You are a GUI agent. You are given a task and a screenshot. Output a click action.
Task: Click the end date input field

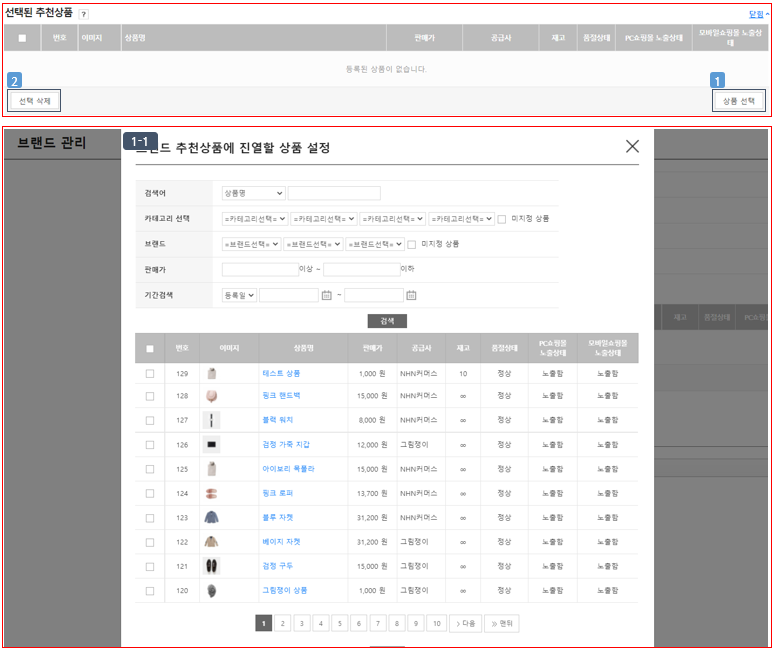(x=374, y=296)
